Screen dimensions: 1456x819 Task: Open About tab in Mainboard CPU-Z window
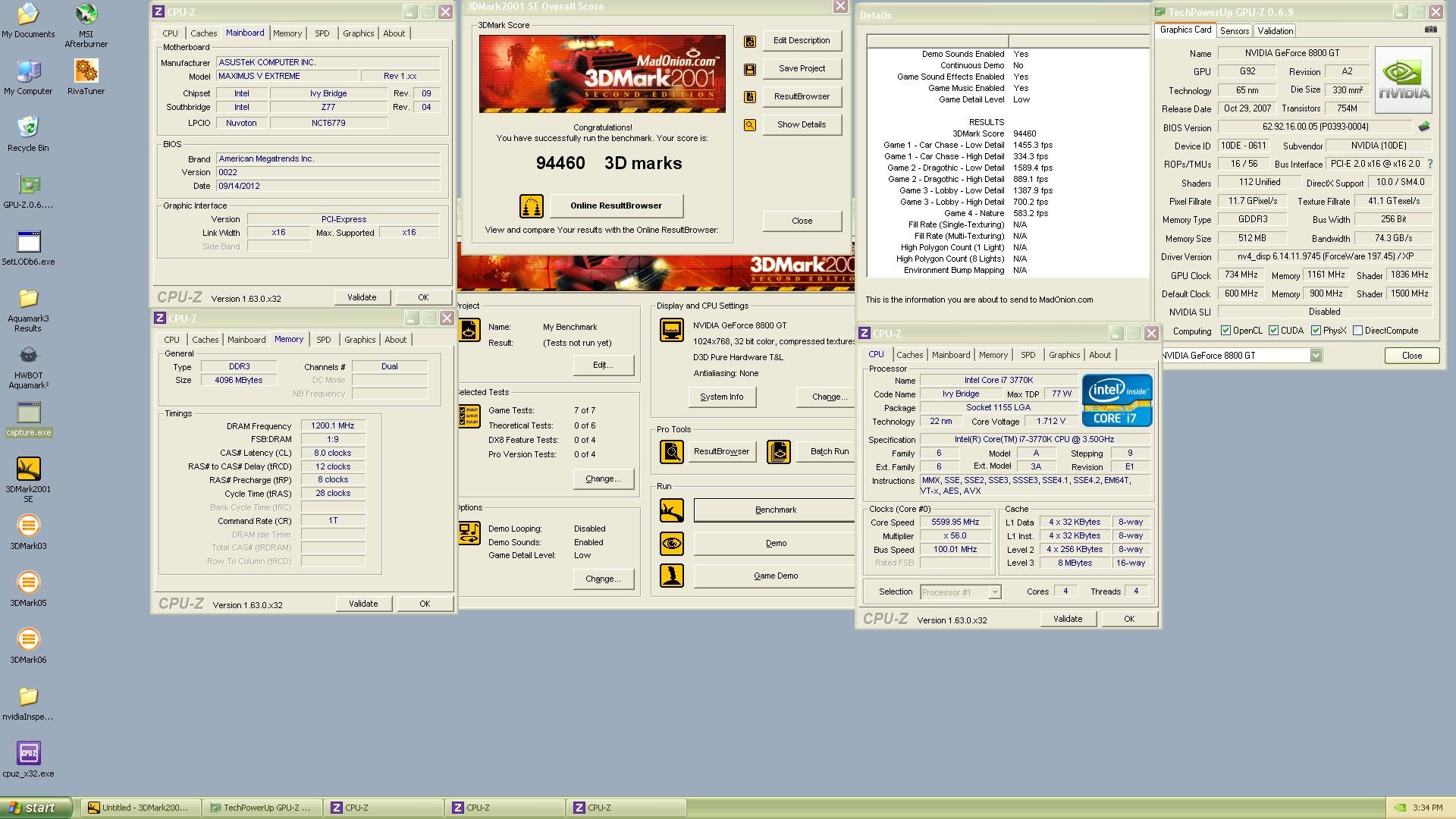[394, 33]
